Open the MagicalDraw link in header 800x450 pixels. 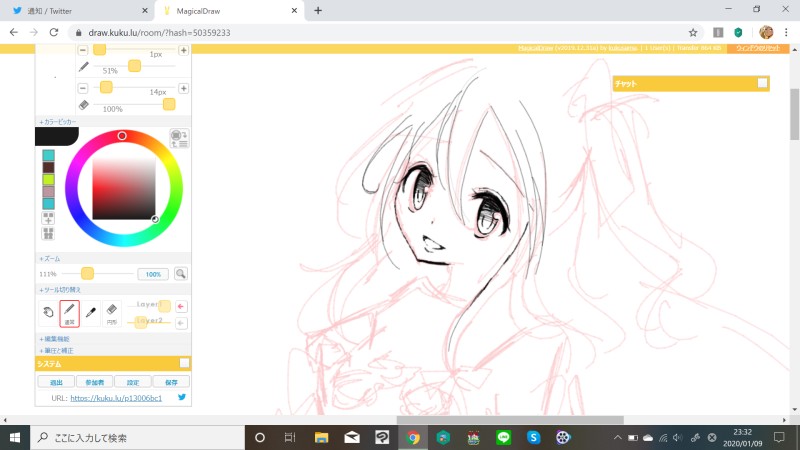pos(536,48)
